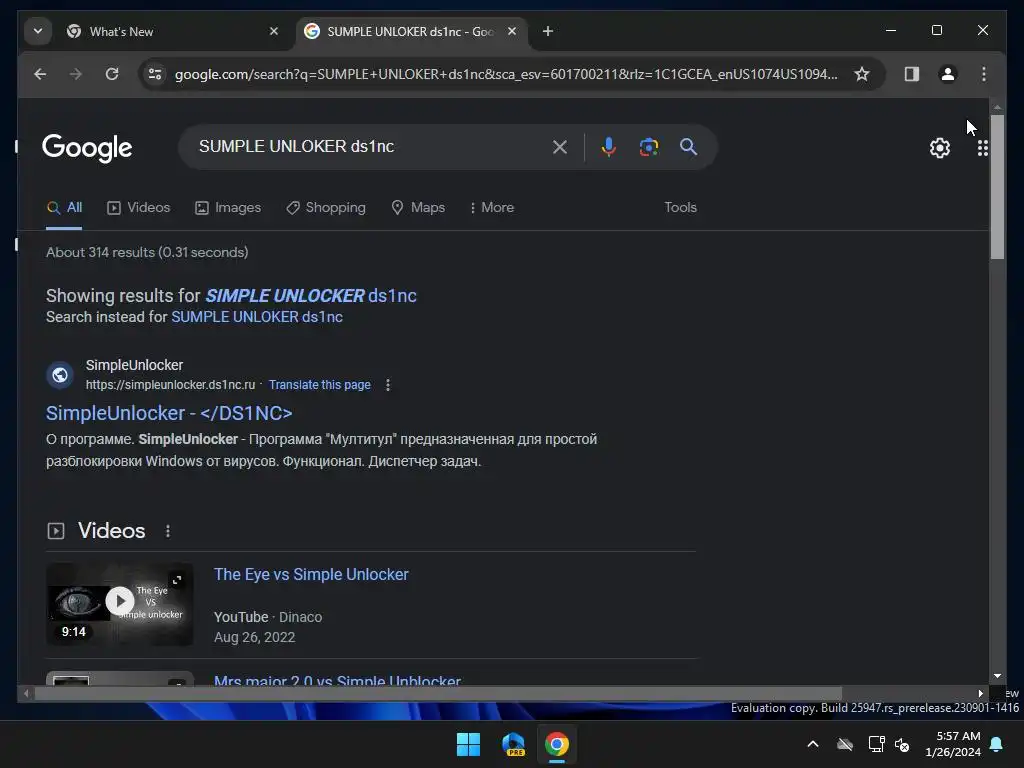The height and width of the screenshot is (768, 1024).
Task: Open the tab search dropdown arrow
Action: pyautogui.click(x=38, y=31)
